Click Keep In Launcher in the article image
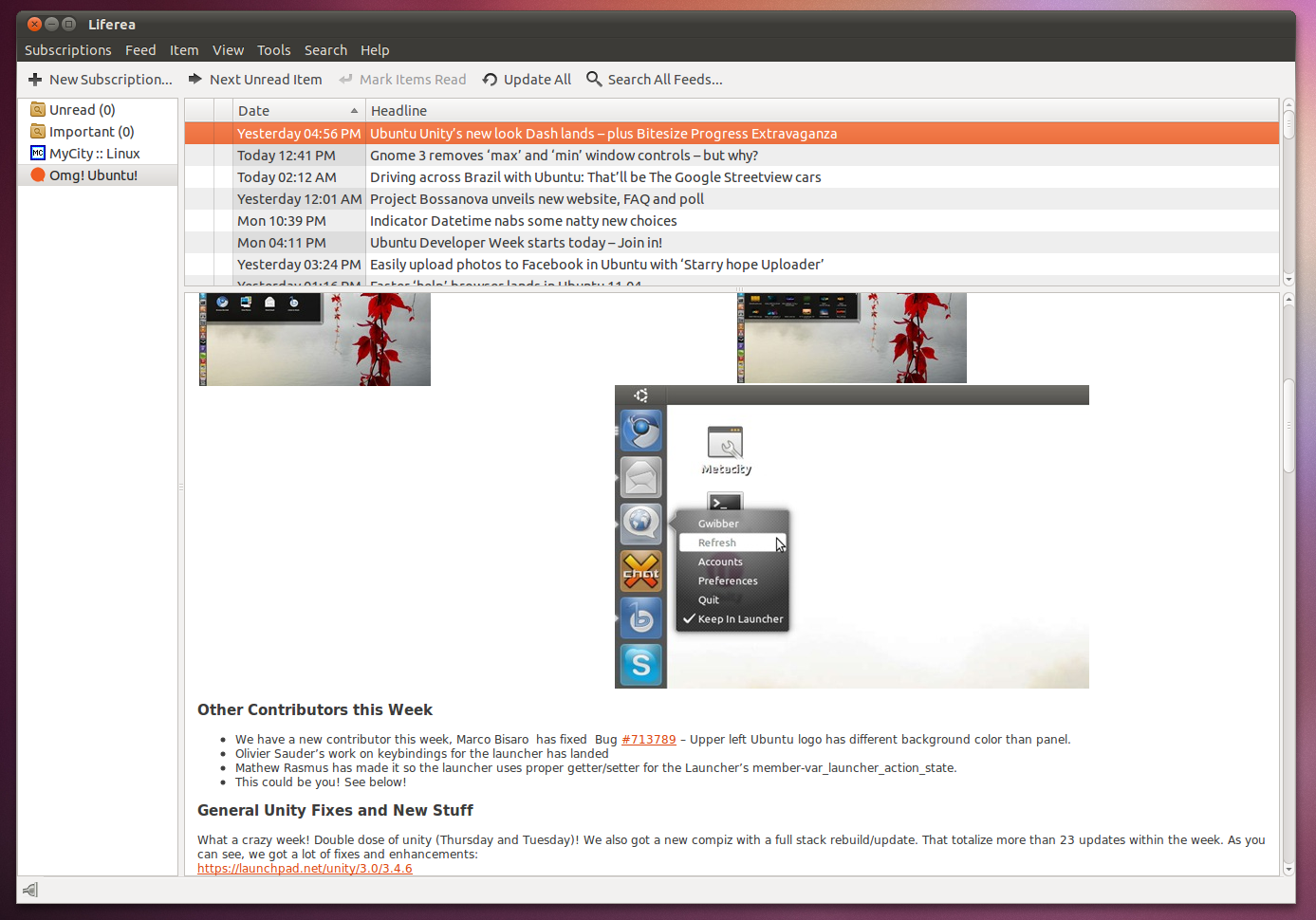The height and width of the screenshot is (920, 1316). (733, 619)
